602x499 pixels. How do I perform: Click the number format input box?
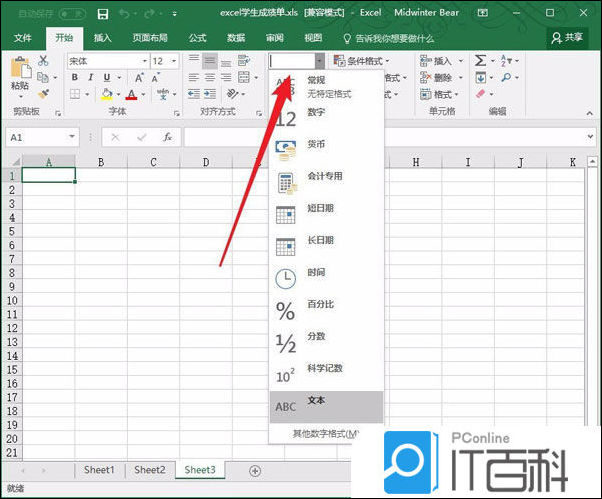pyautogui.click(x=291, y=61)
